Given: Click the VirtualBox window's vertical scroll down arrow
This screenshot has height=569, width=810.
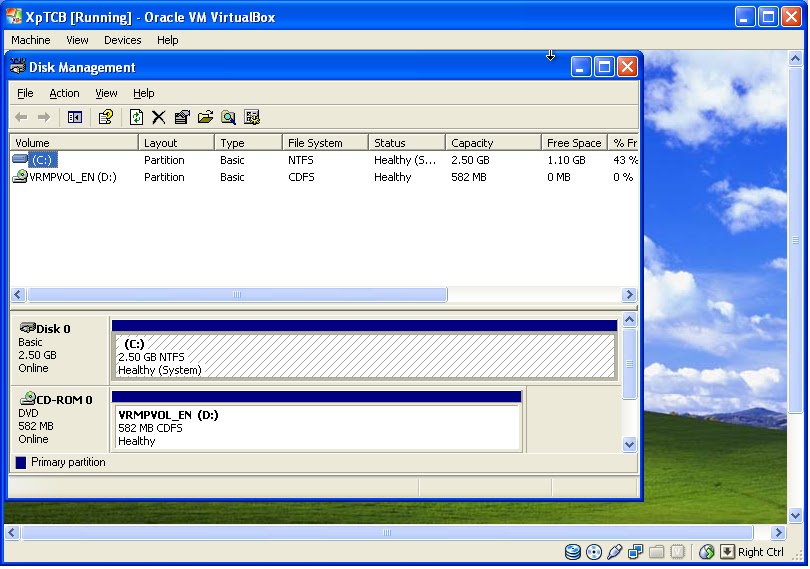Looking at the screenshot, I should (796, 515).
